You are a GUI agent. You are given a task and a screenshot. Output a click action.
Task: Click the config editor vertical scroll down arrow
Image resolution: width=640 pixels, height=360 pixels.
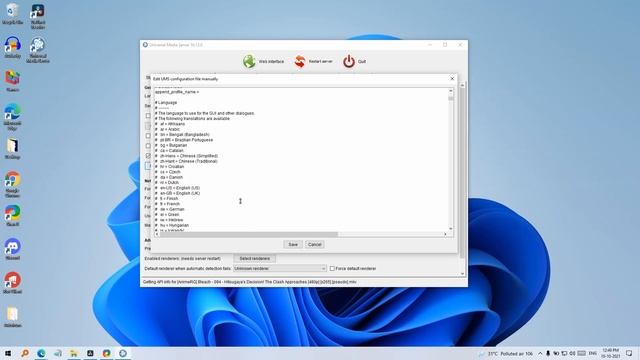coord(451,229)
